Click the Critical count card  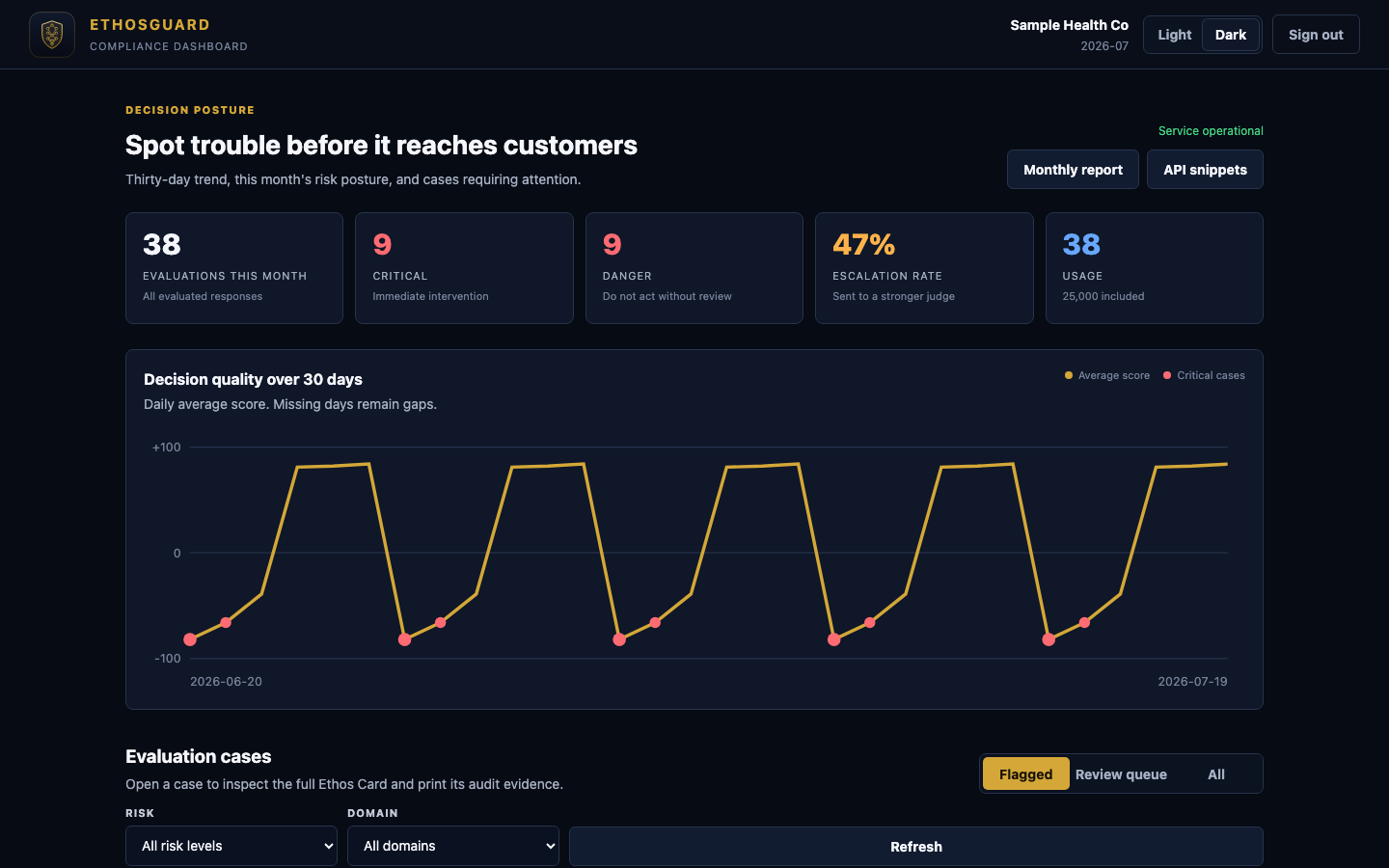[464, 268]
